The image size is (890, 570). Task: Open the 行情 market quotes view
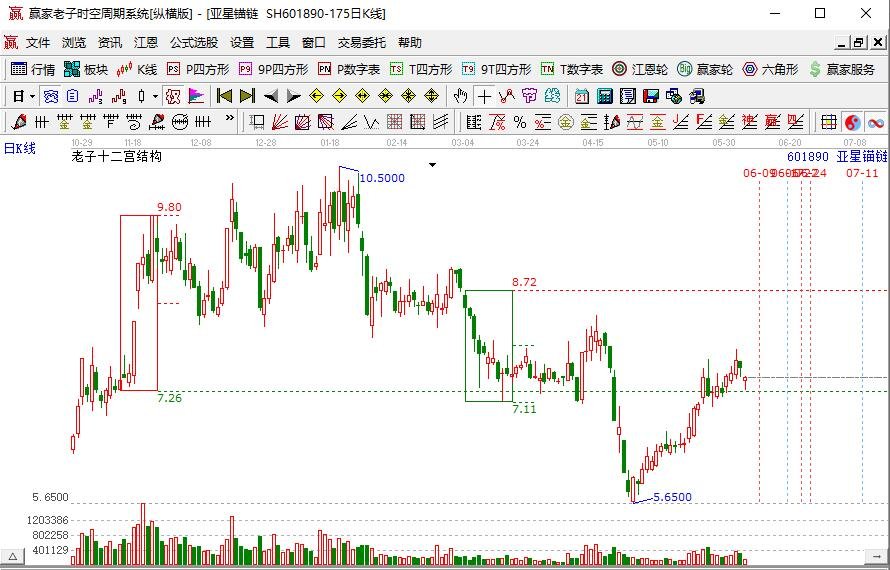(x=32, y=69)
